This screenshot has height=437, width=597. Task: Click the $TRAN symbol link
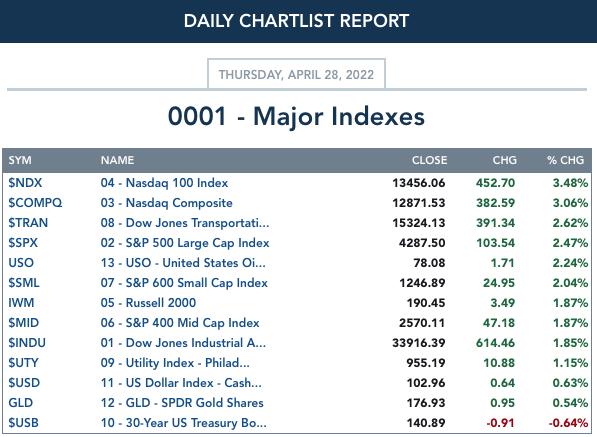(28, 223)
